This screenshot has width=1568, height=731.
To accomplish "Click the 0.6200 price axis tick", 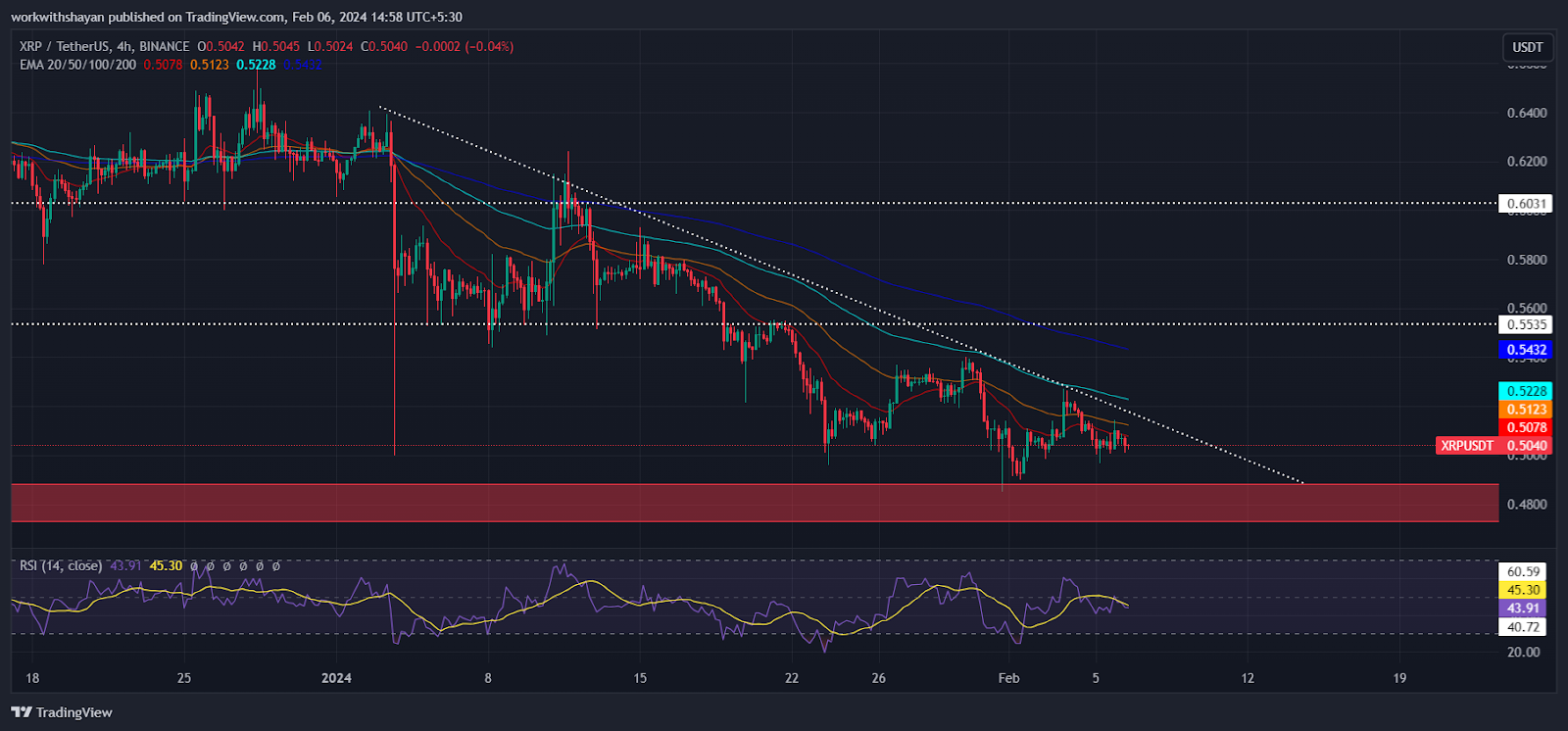I will coord(1527,162).
